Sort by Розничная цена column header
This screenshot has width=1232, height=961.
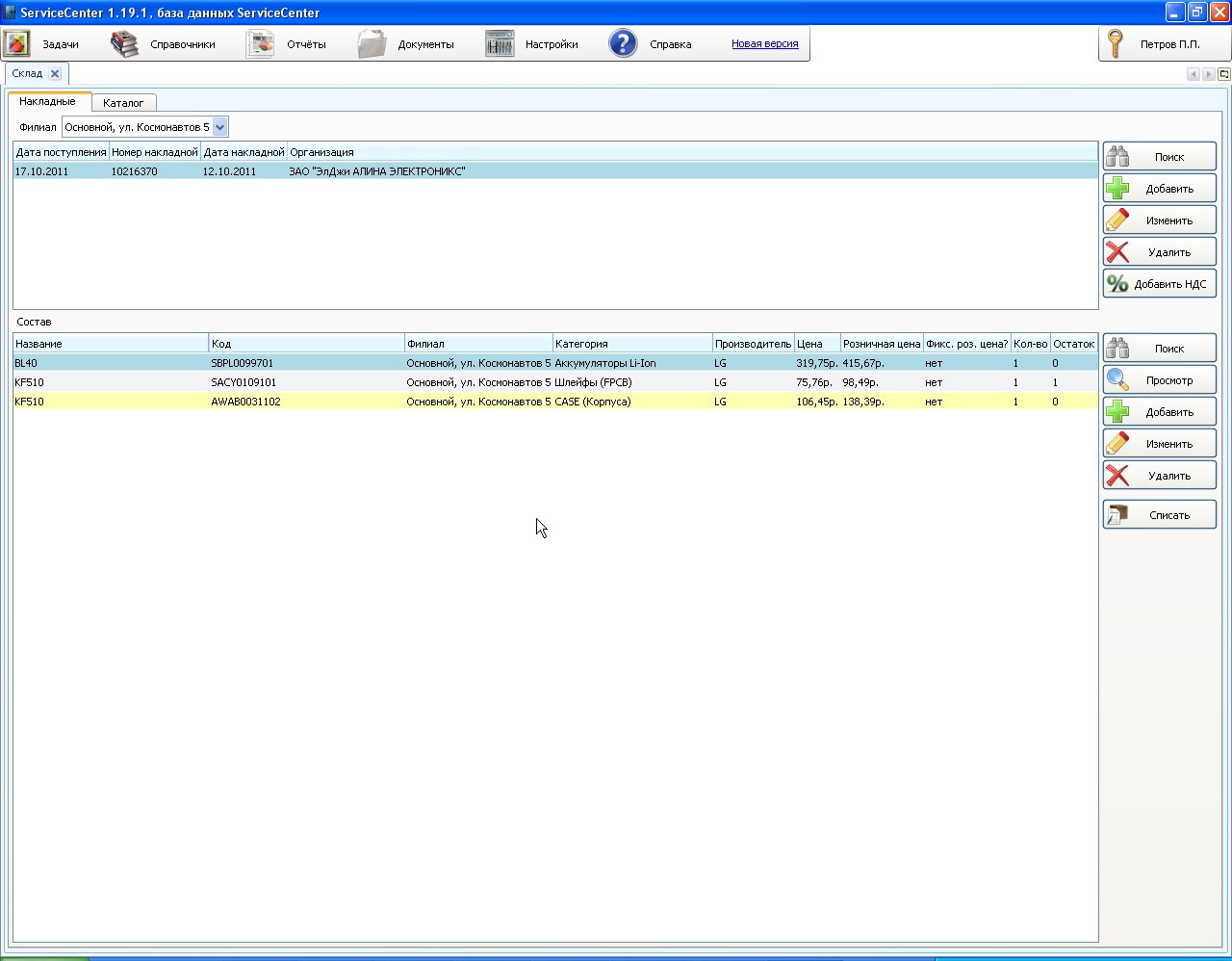882,344
